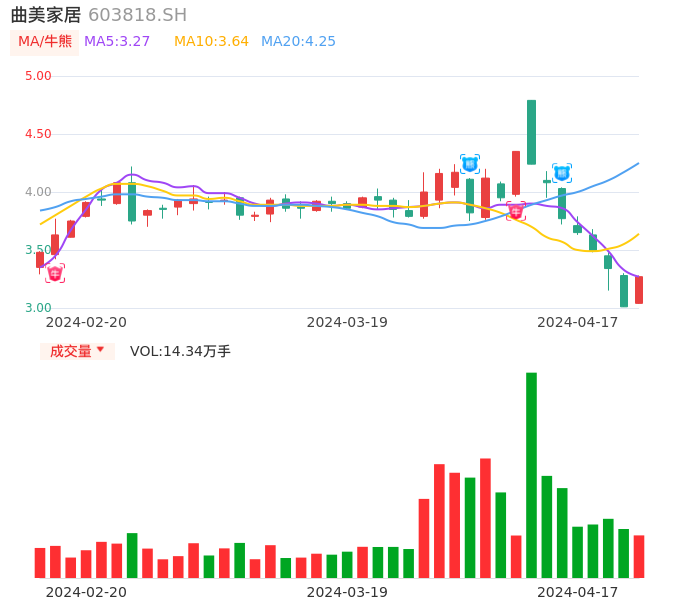Click the first bear marker above candles
686x606 pixels.
point(470,164)
